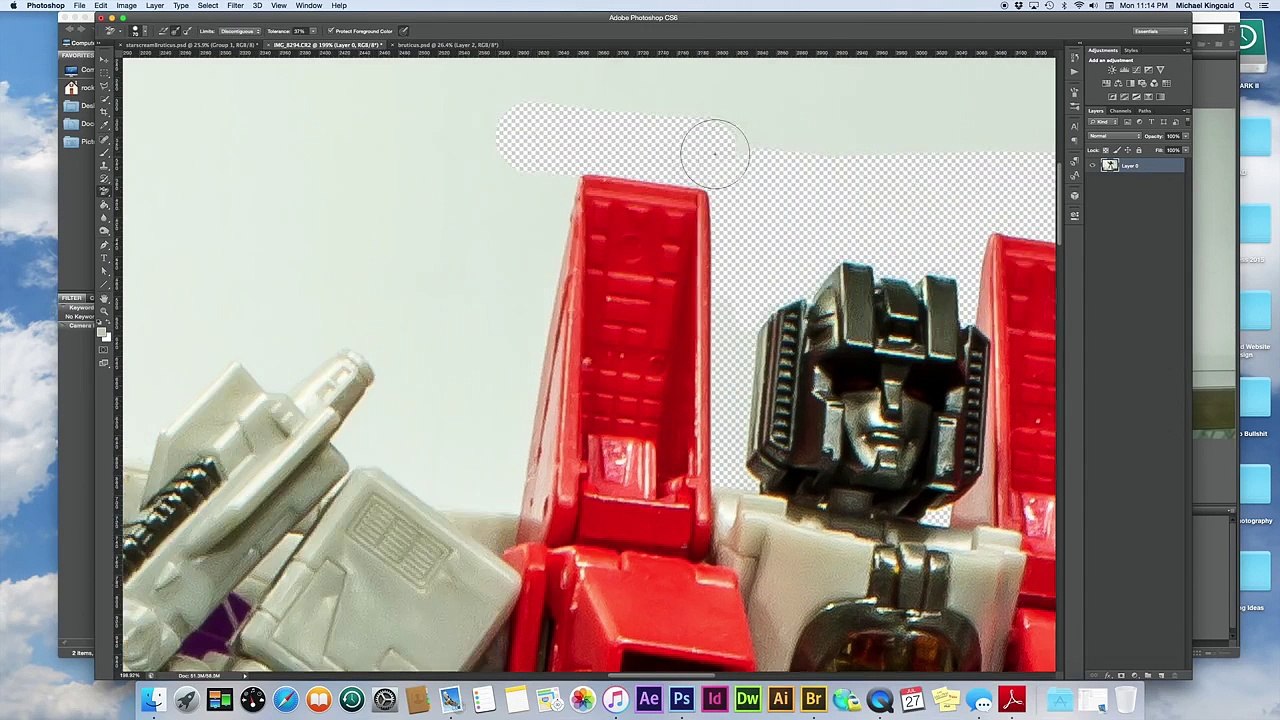Open the layer blend mode dropdown

click(x=1115, y=136)
